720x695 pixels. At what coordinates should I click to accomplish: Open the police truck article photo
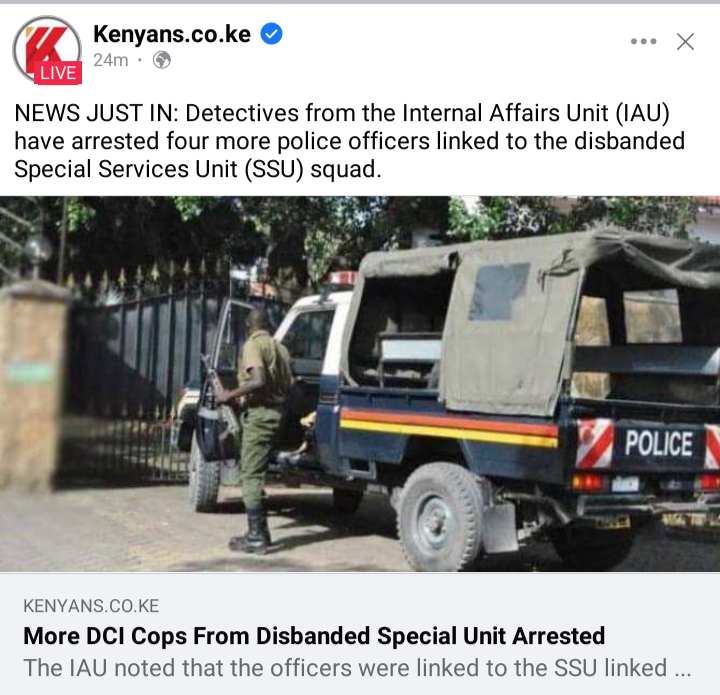tap(360, 384)
